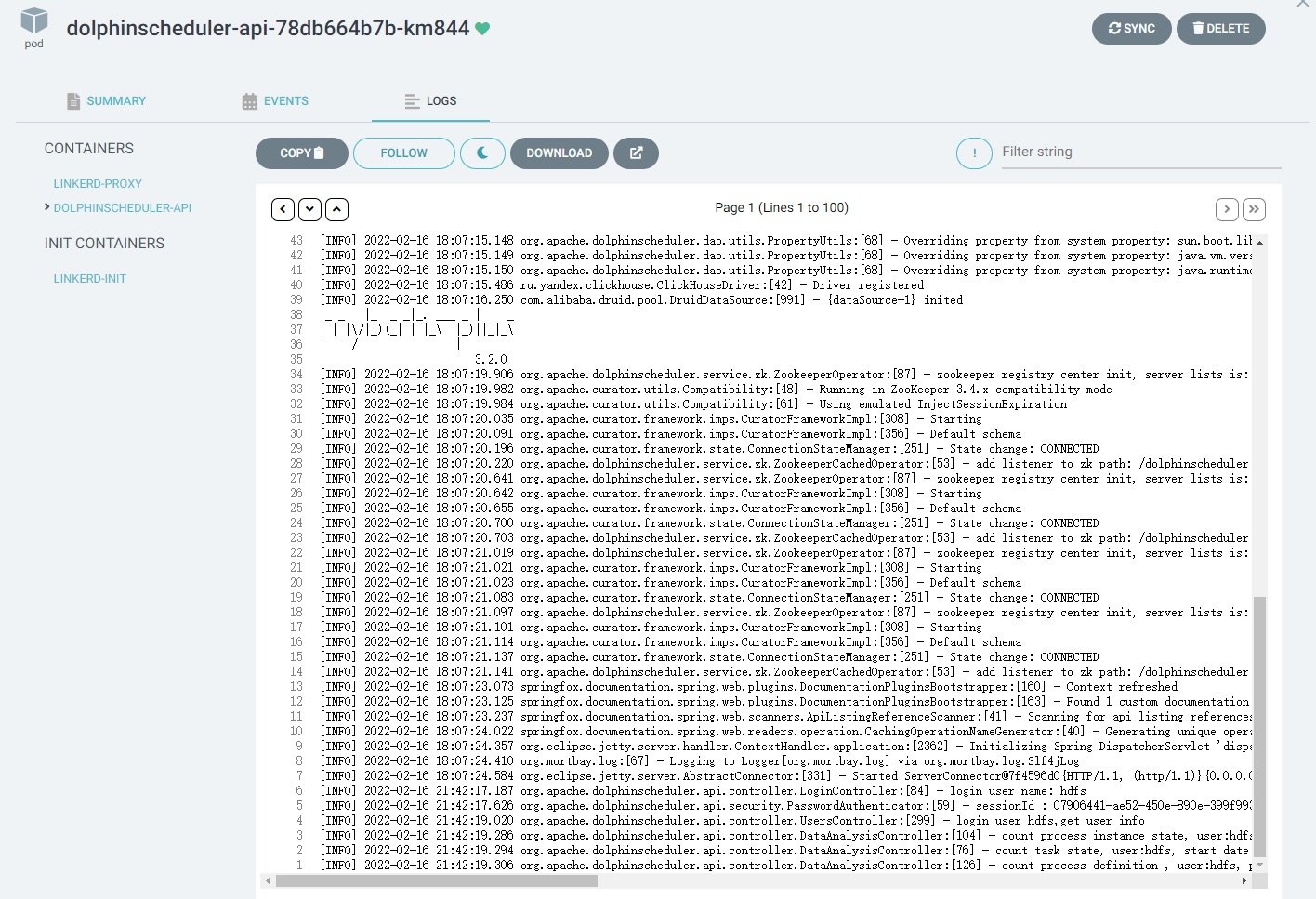This screenshot has height=899, width=1316.
Task: Toggle the FOLLOW logs button
Action: coord(403,153)
